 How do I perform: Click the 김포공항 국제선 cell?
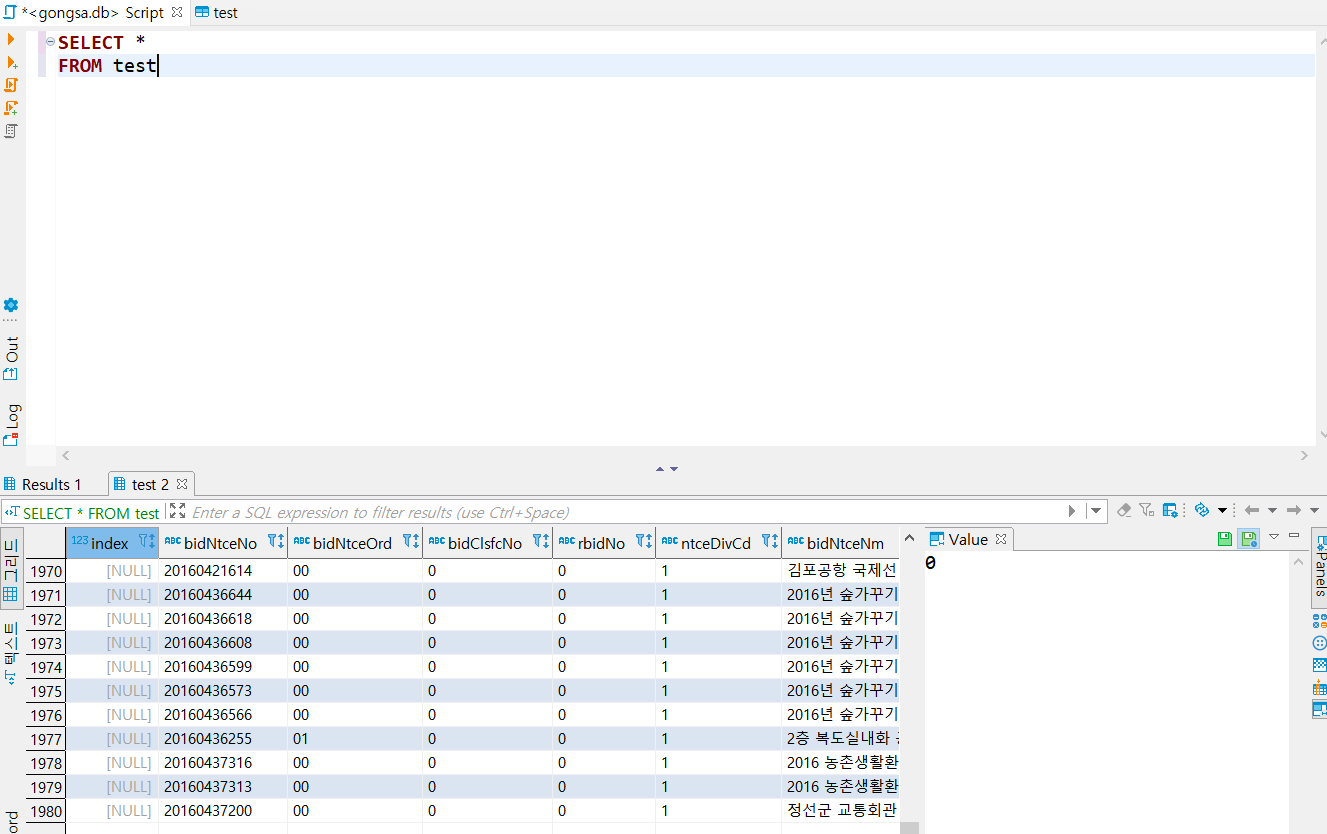(841, 571)
